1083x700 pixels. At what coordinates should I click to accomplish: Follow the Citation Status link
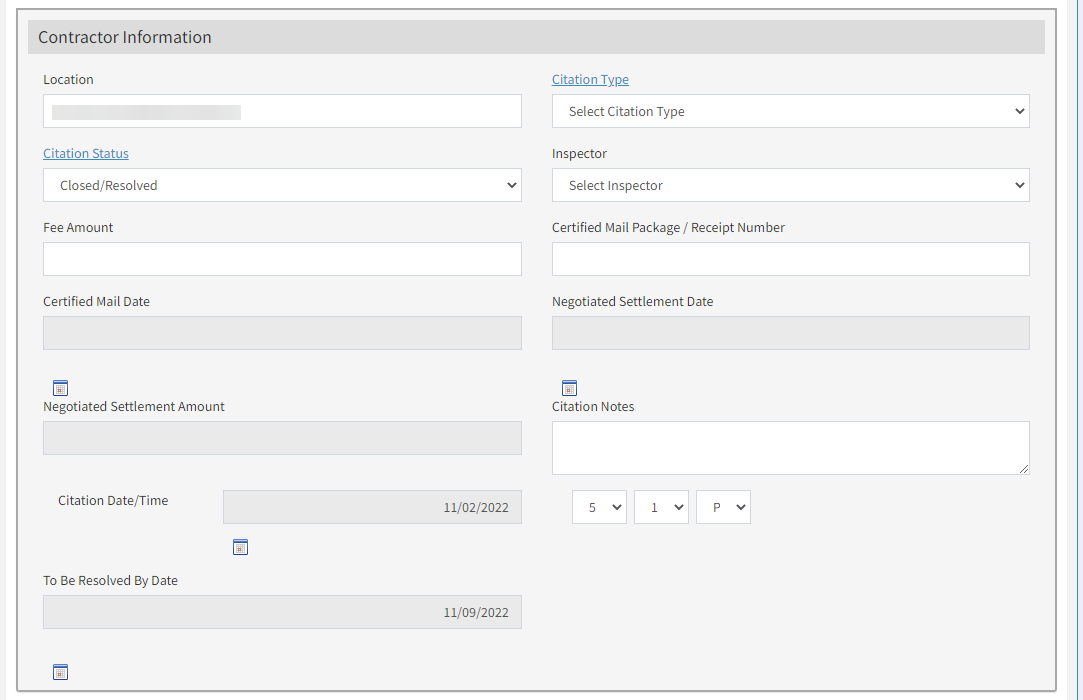pos(86,153)
